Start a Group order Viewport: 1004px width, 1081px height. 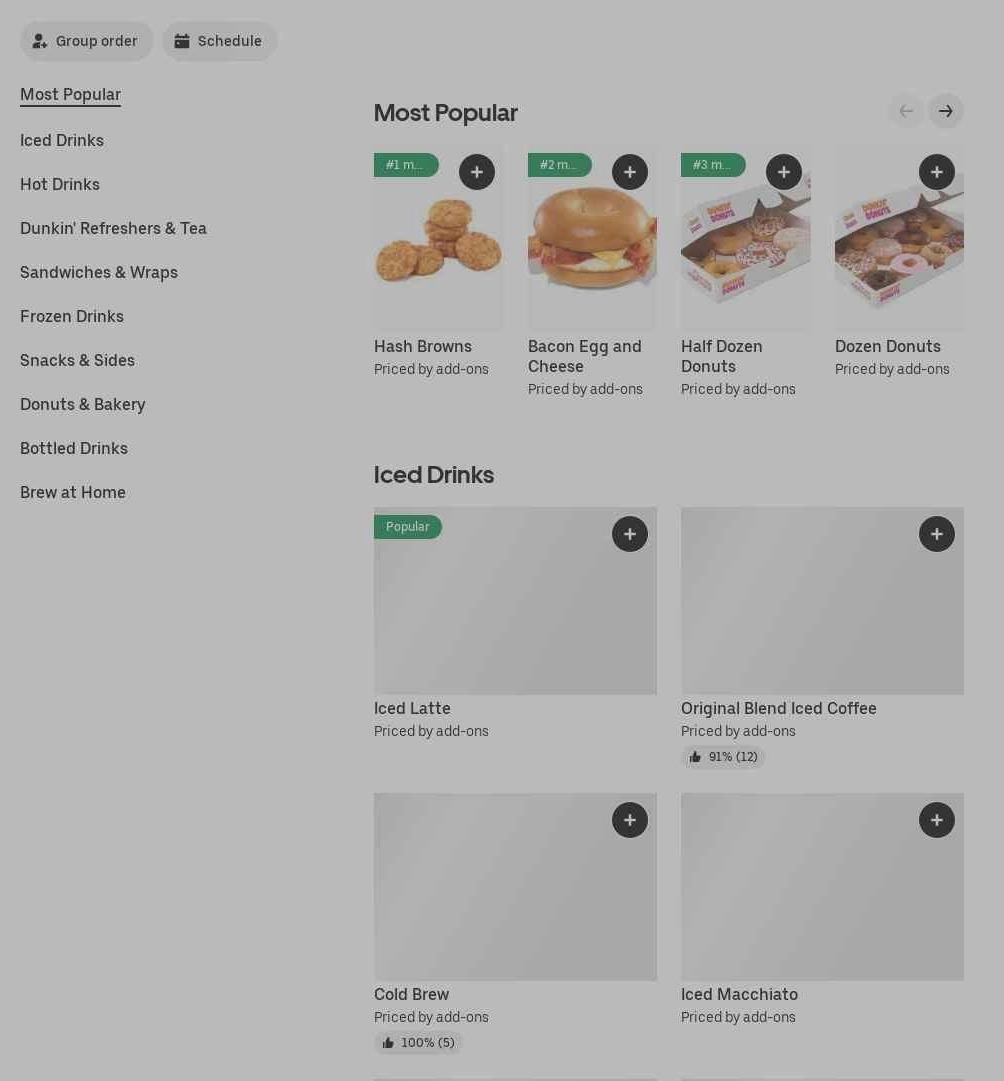[86, 41]
